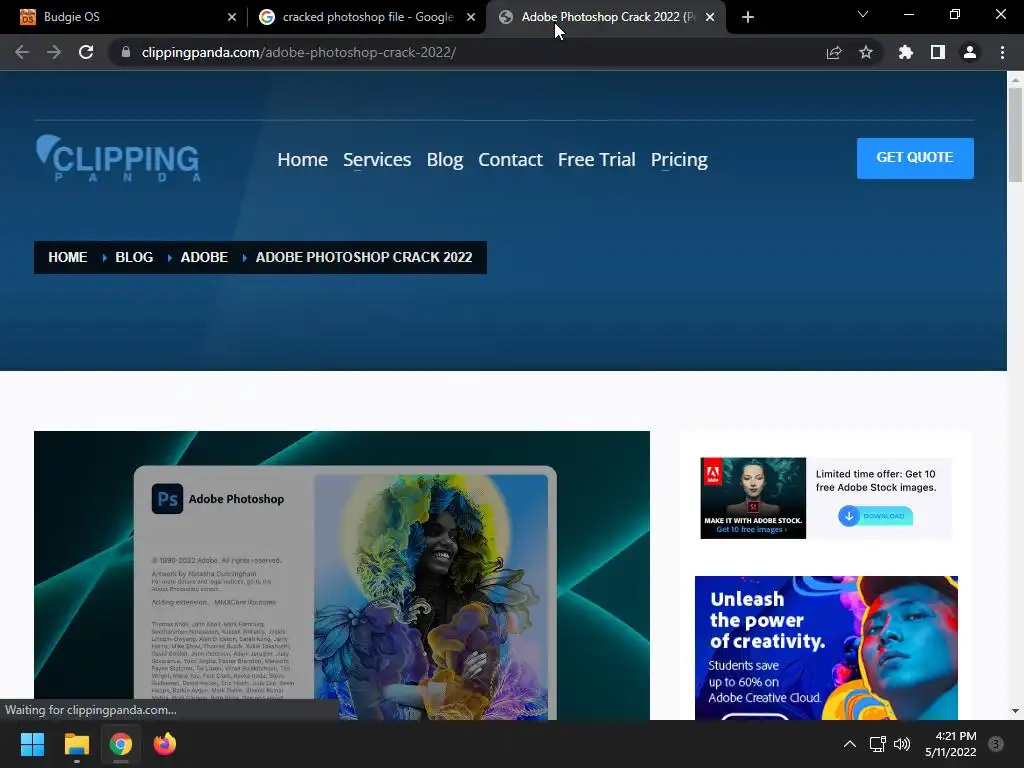Click the browser forward arrow
The height and width of the screenshot is (768, 1024).
click(x=54, y=52)
